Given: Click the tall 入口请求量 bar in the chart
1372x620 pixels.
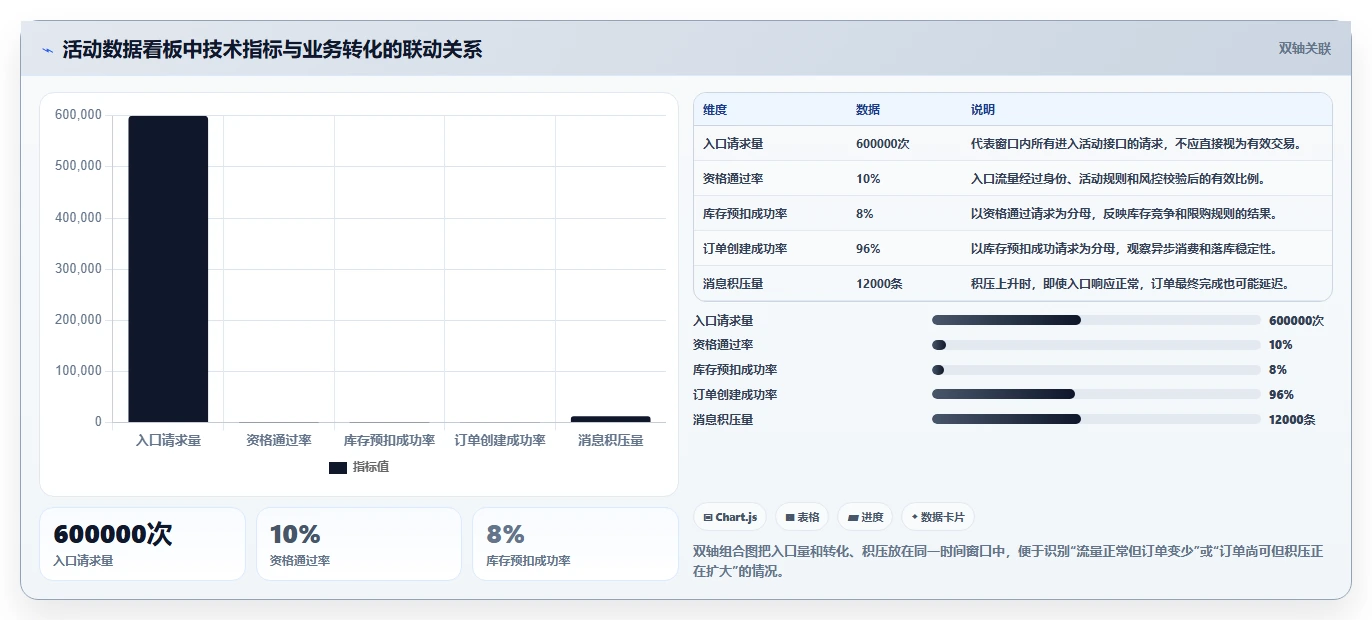Looking at the screenshot, I should pos(168,269).
